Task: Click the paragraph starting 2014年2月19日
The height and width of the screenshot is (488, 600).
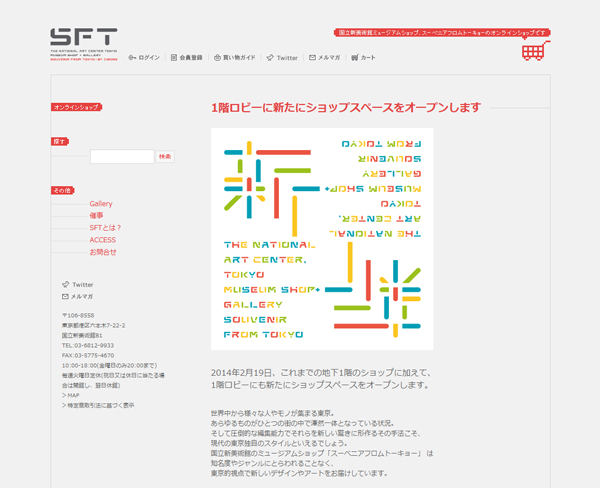Action: 321,379
